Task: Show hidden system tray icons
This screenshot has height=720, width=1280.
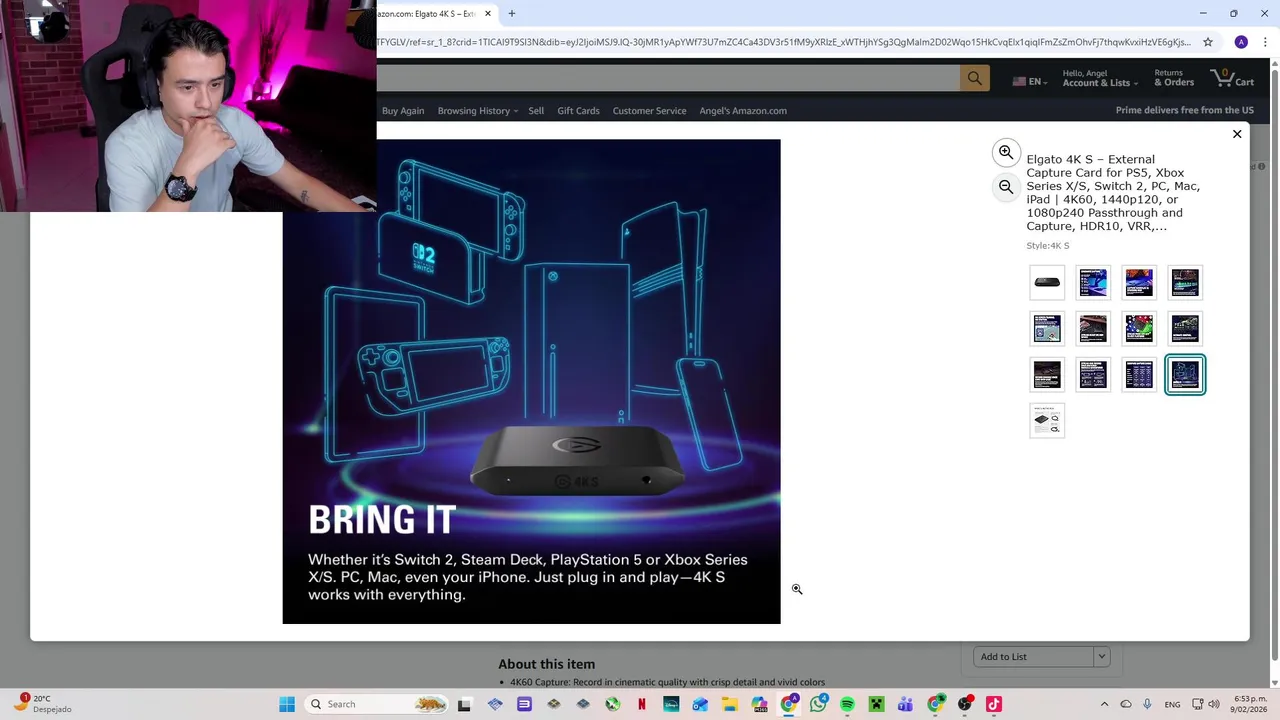Action: coord(1104,704)
